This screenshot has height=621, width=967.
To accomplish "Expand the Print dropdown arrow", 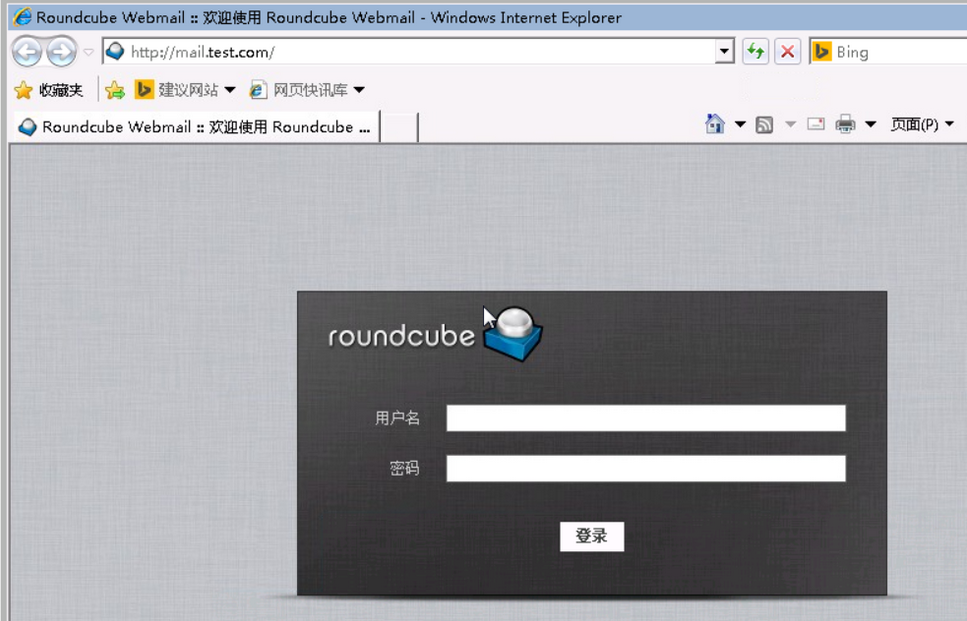I will [871, 125].
